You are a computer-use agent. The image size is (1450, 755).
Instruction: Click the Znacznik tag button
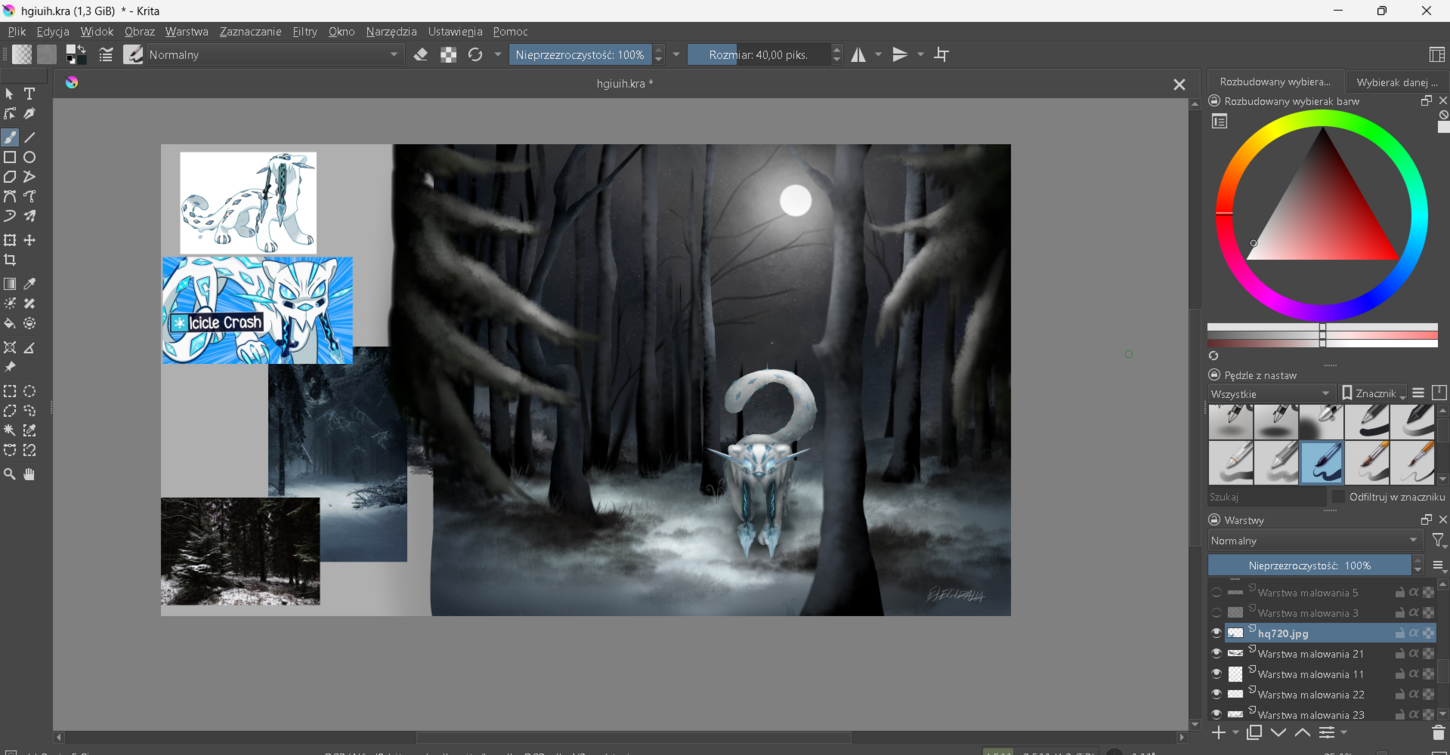[1374, 394]
